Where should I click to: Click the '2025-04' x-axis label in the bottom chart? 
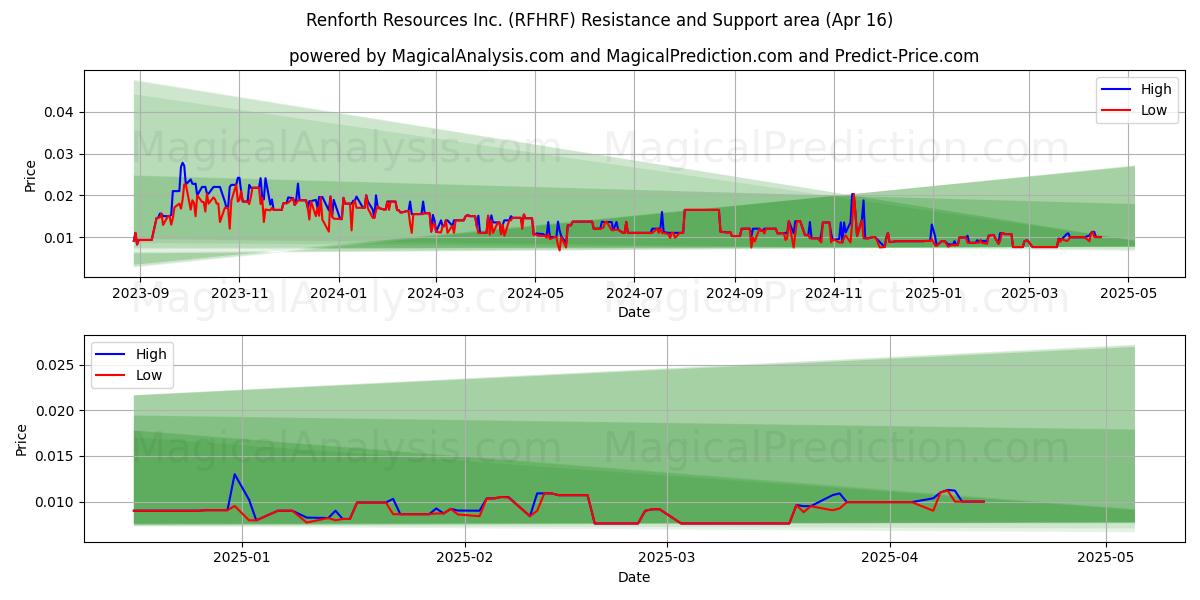(890, 559)
